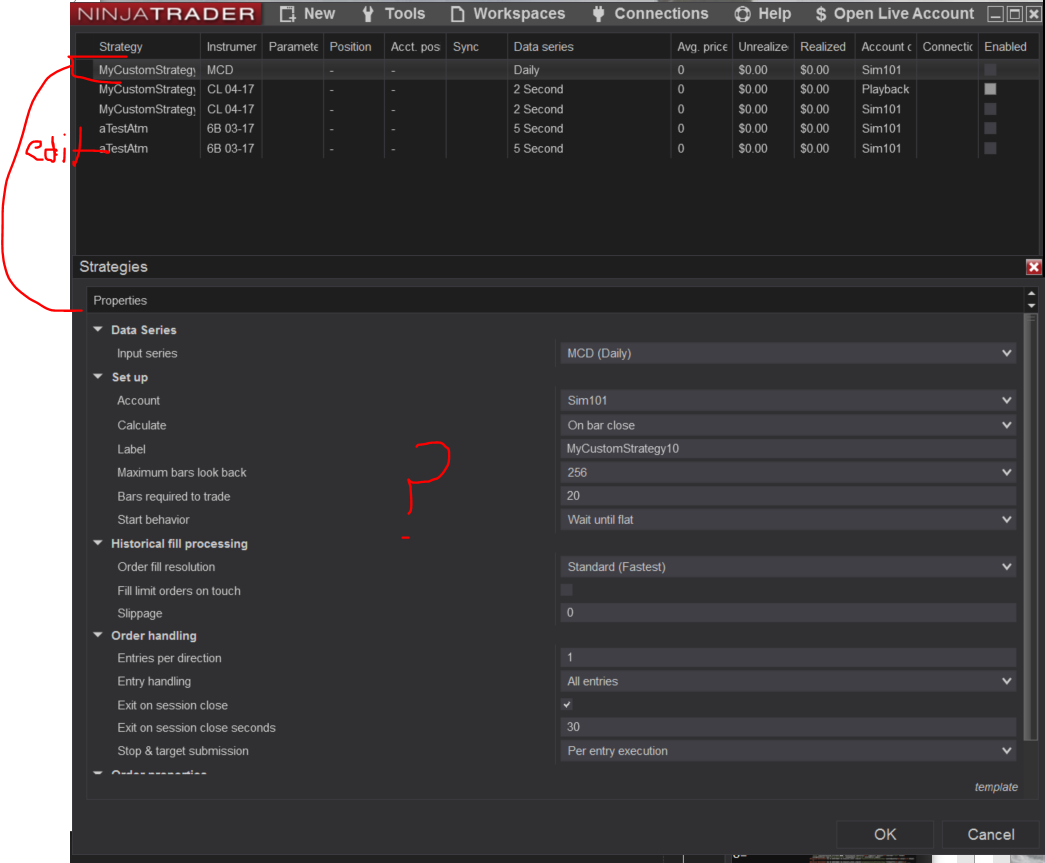Image resolution: width=1045 pixels, height=863 pixels.
Task: Click the Bars required to trade field
Action: pyautogui.click(x=788, y=496)
